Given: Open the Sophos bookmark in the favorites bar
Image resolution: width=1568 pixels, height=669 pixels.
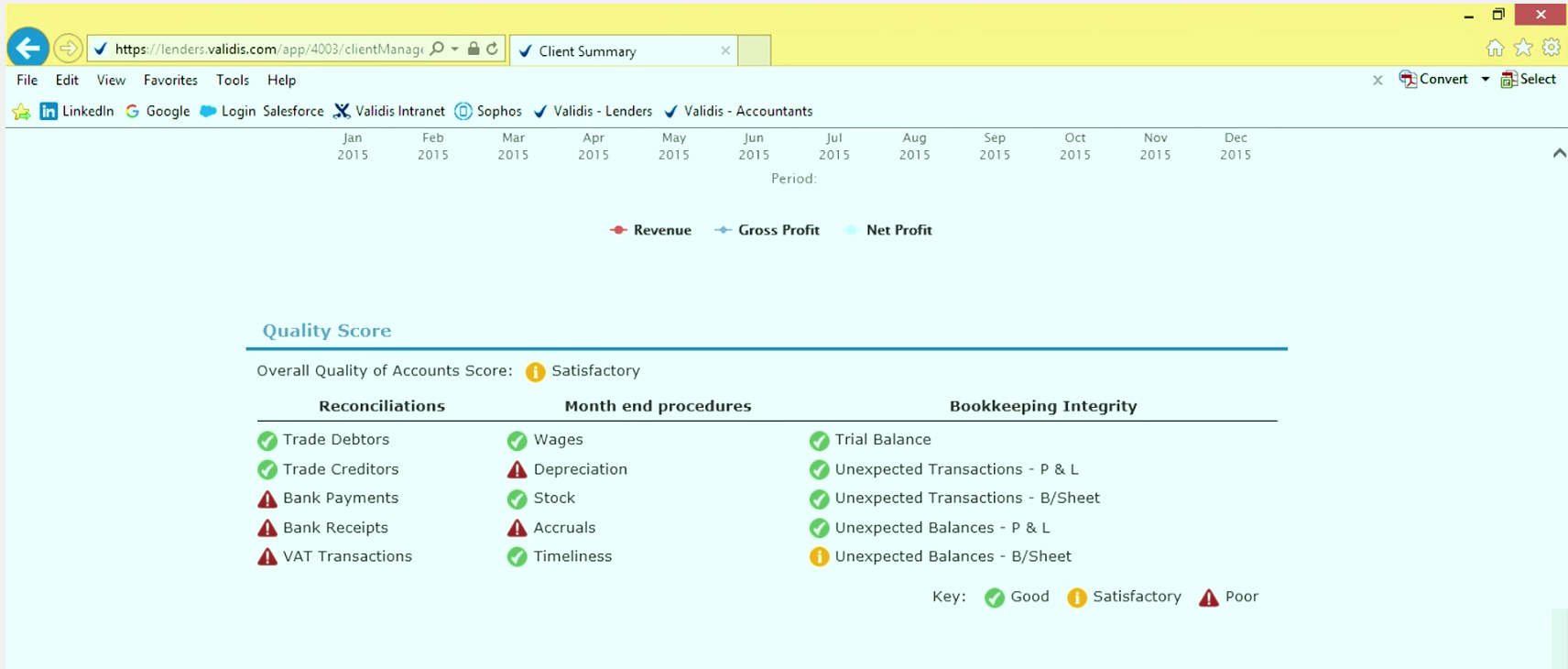Looking at the screenshot, I should coord(488,111).
